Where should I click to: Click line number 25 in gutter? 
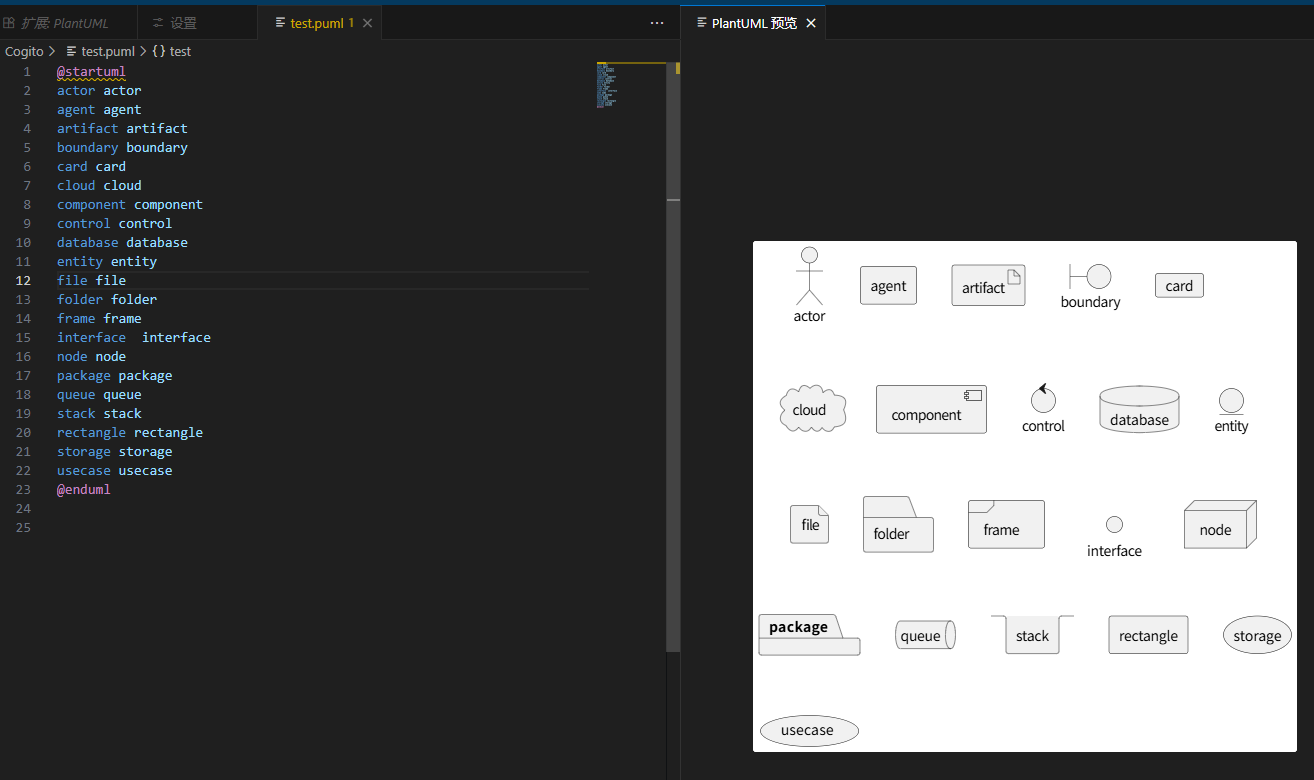click(x=23, y=527)
